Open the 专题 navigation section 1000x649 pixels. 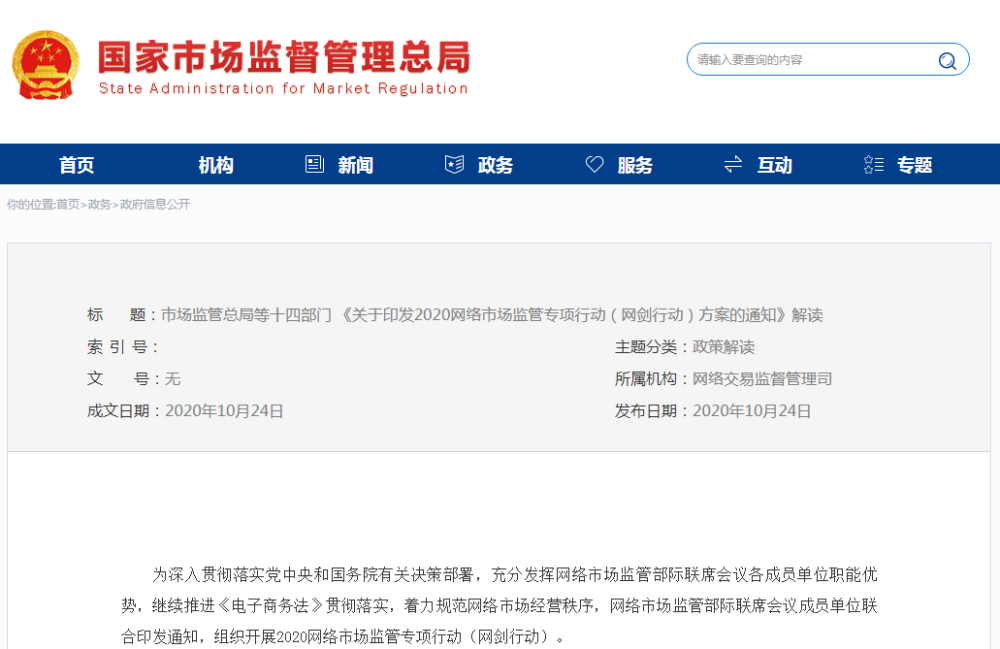point(914,165)
